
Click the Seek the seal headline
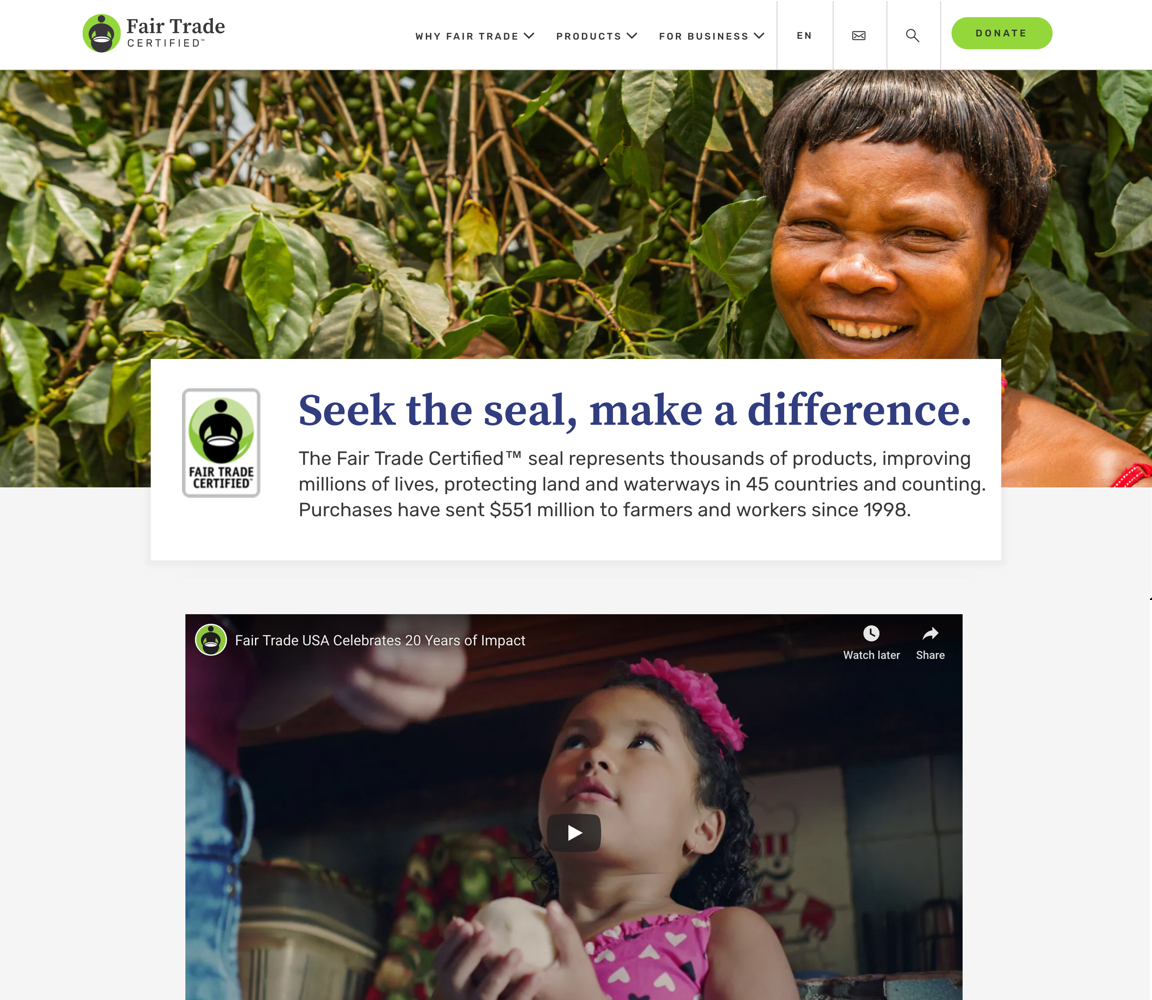click(635, 410)
